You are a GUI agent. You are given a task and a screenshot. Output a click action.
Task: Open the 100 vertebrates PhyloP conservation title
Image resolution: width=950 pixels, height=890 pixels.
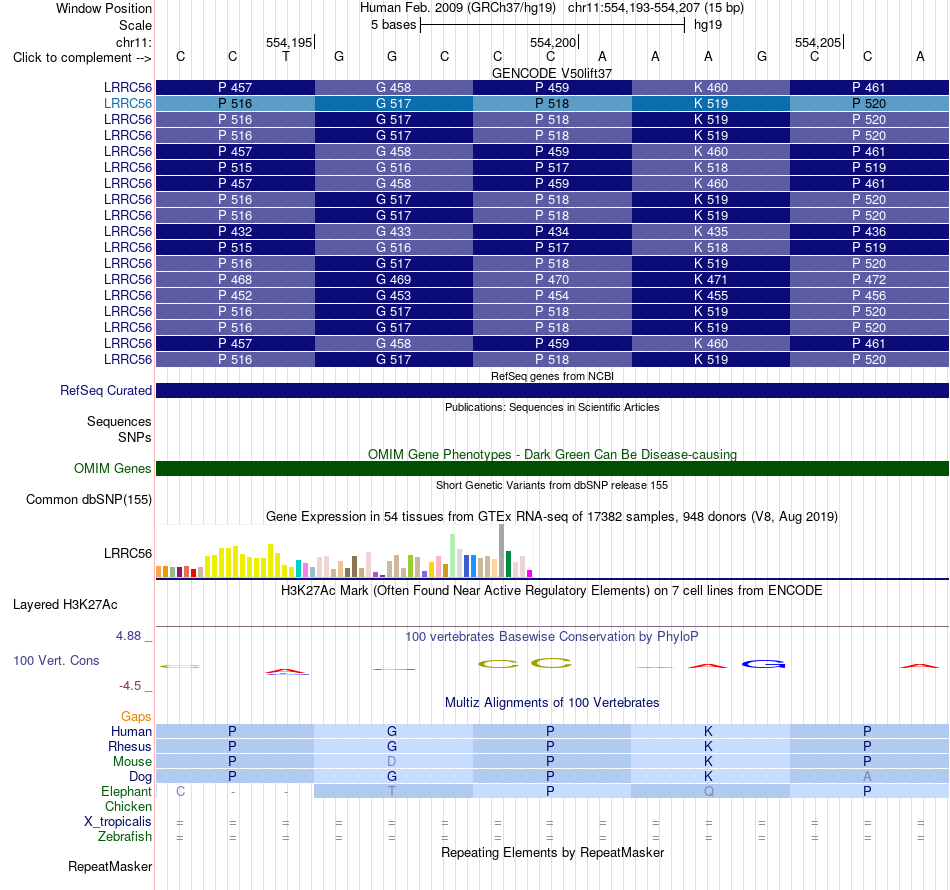tap(552, 637)
